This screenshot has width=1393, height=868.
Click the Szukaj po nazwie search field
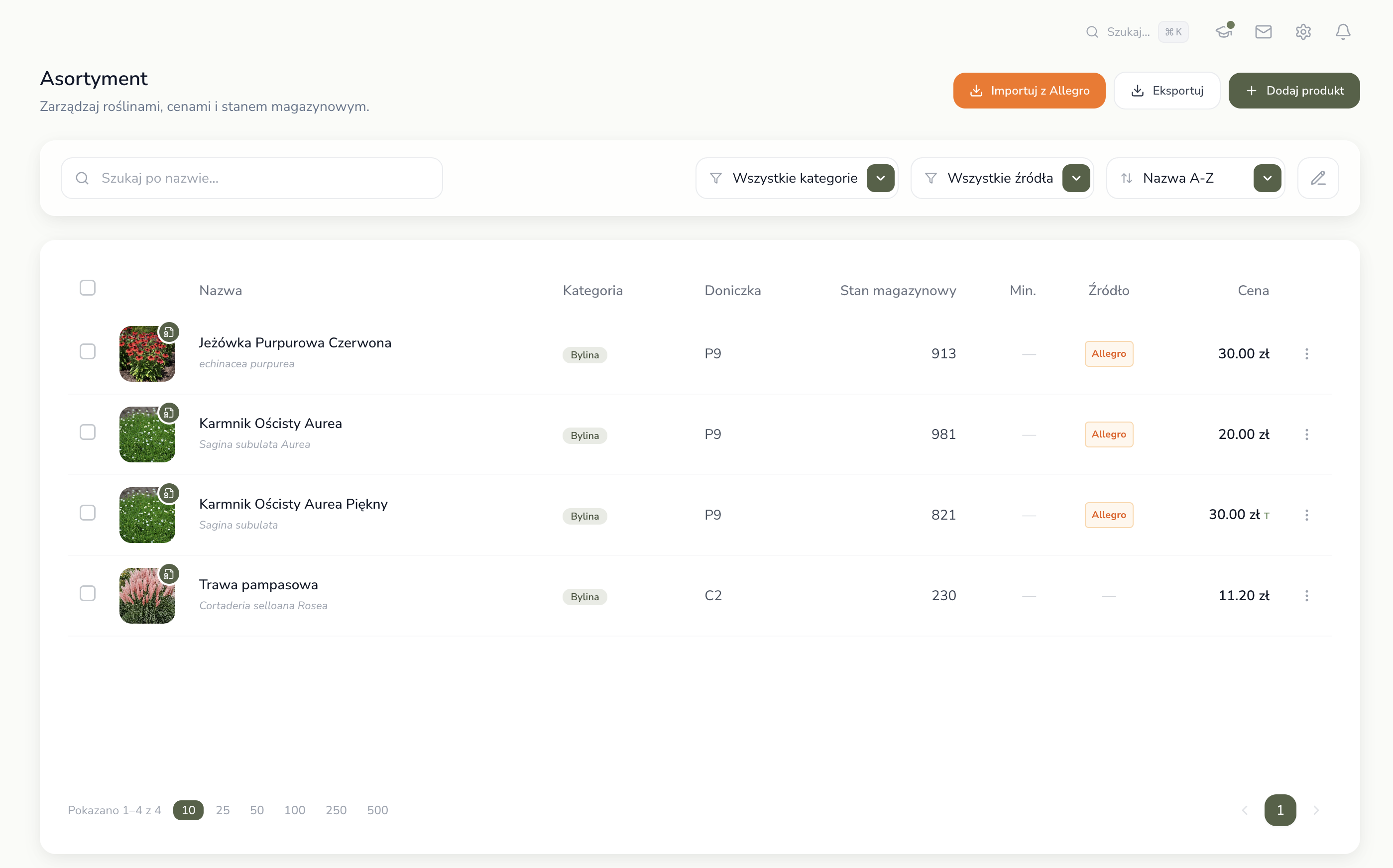tap(251, 178)
